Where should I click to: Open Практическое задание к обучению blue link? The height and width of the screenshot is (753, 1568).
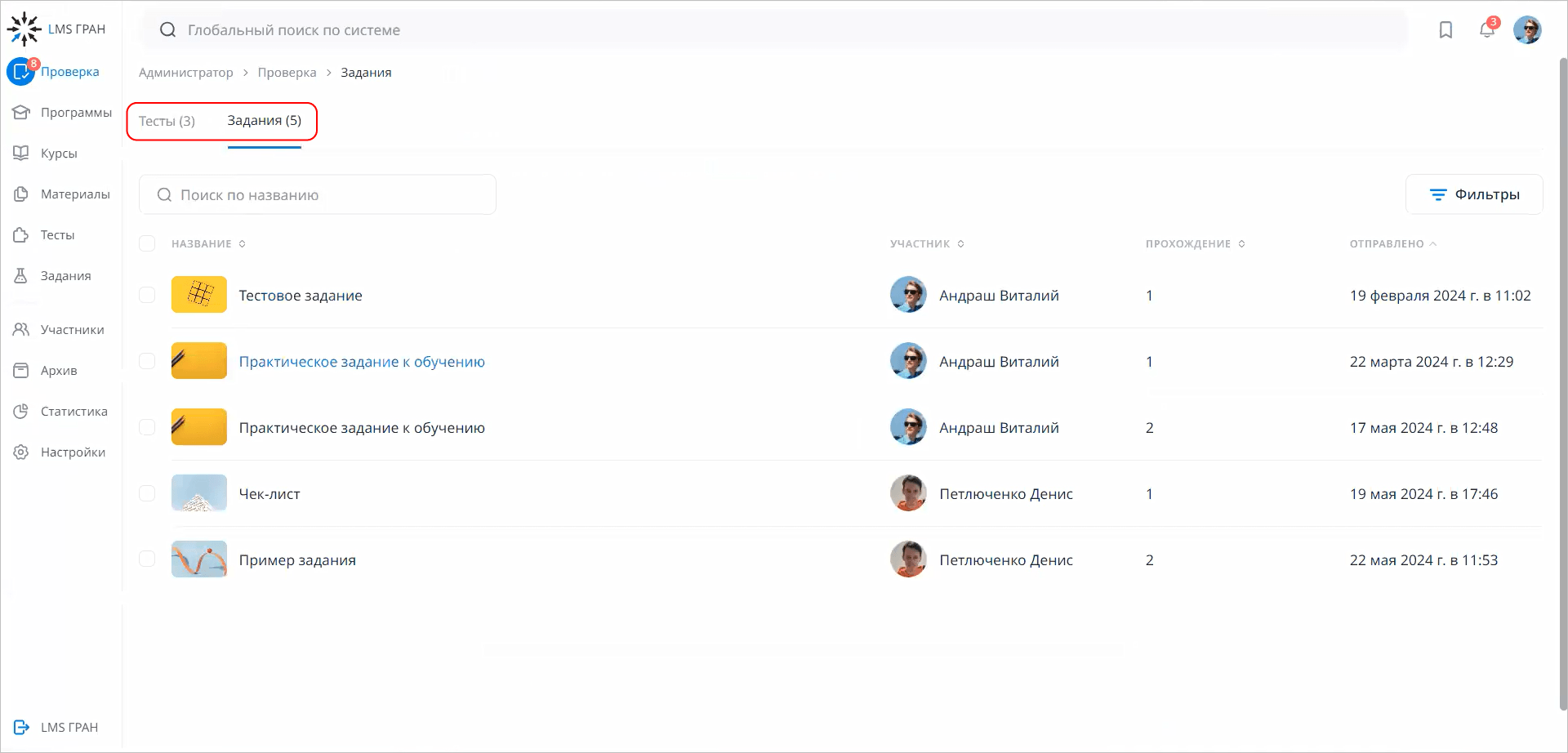362,362
